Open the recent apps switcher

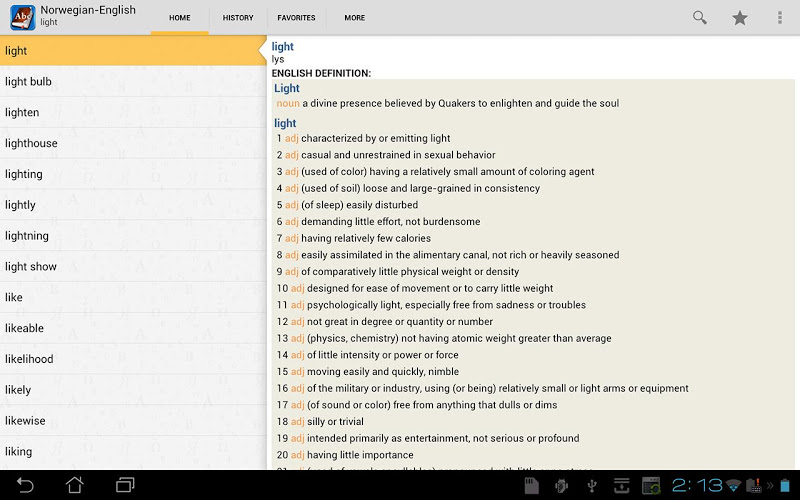point(125,486)
